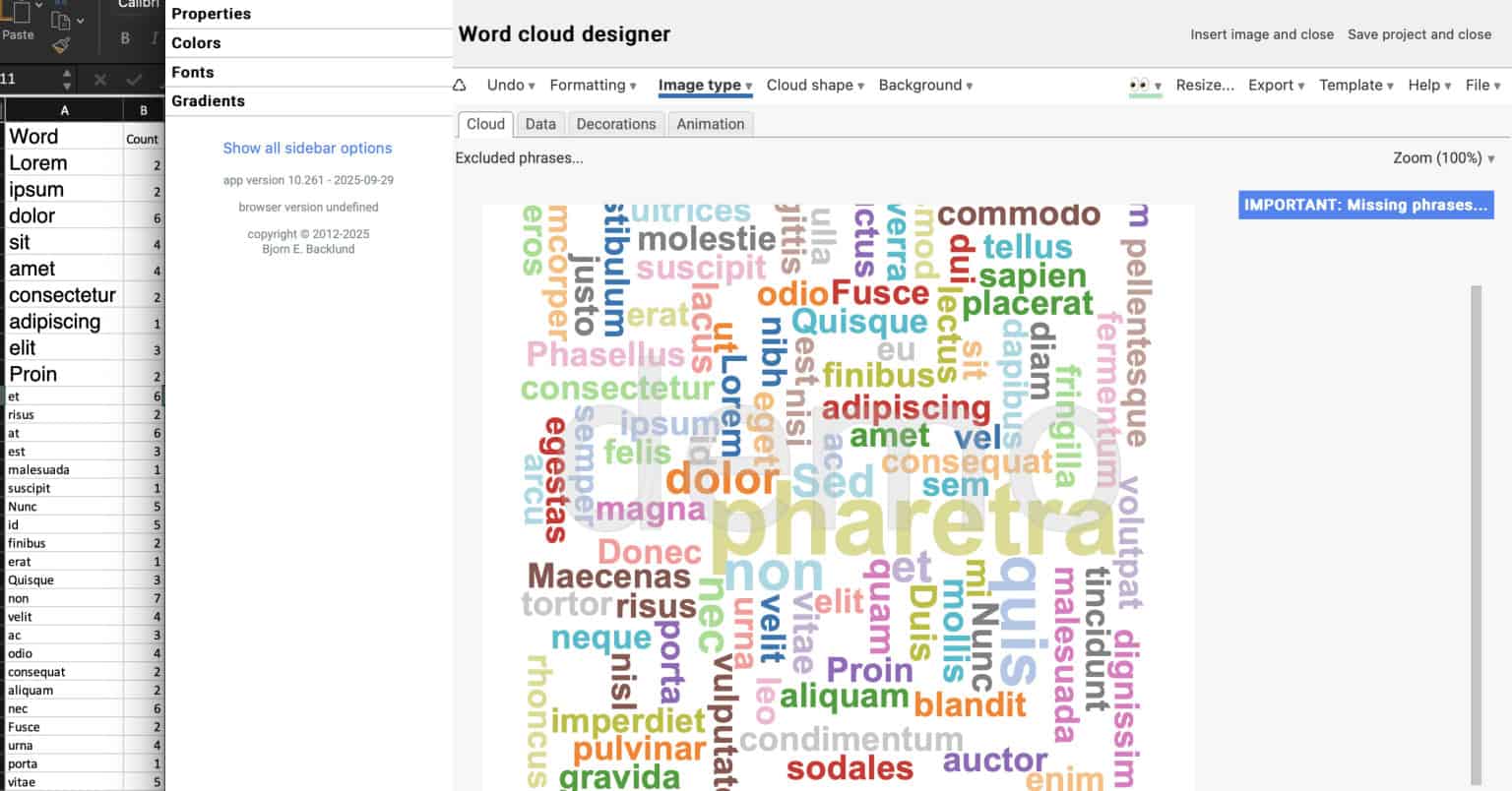Image resolution: width=1512 pixels, height=791 pixels.
Task: Click the vertical scrollbar on the right
Action: pos(1475,492)
